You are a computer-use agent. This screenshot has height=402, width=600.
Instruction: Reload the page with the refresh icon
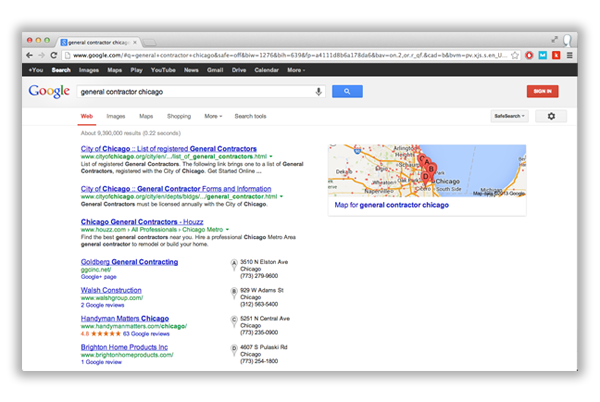point(54,55)
